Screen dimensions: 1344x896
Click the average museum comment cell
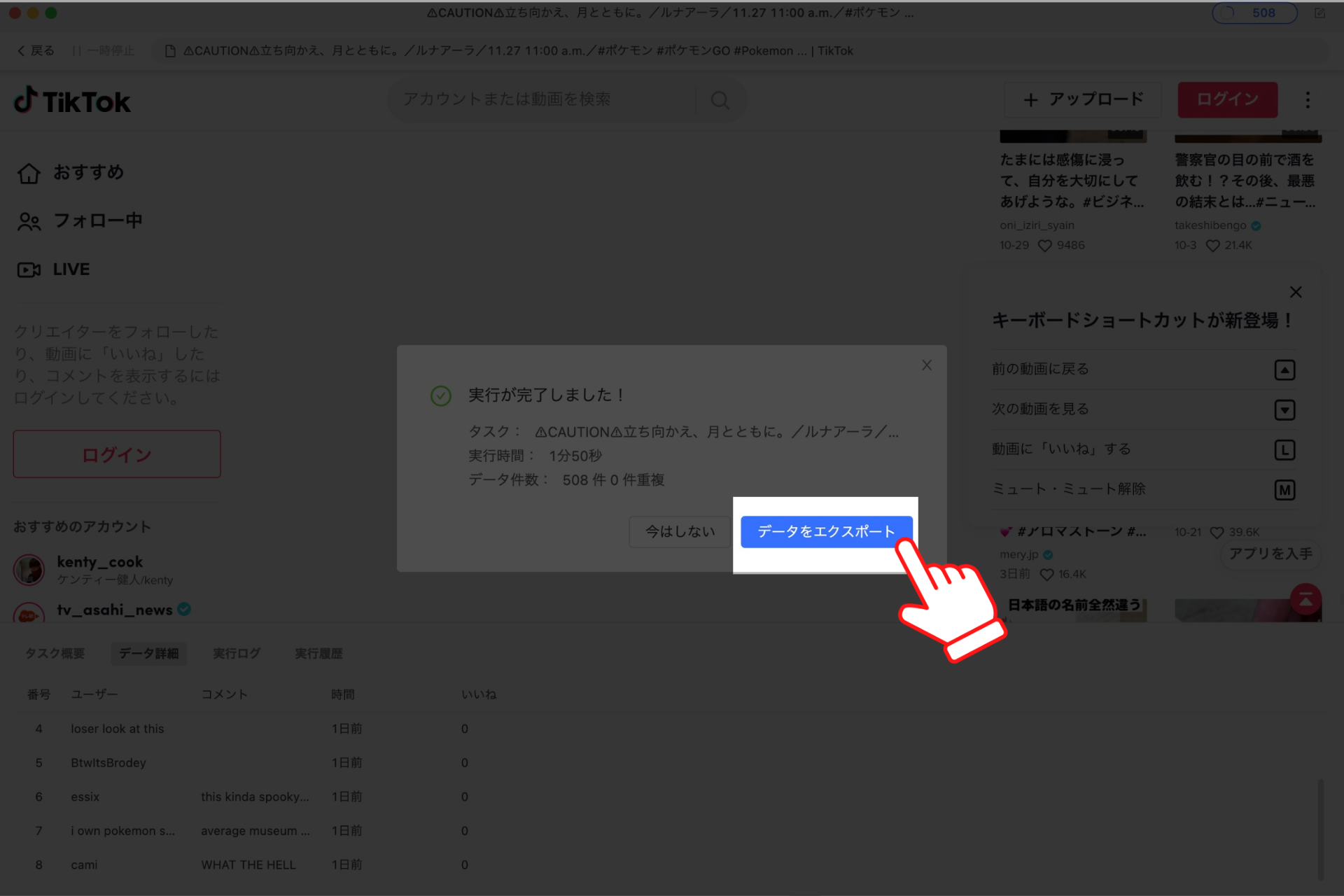(x=255, y=831)
